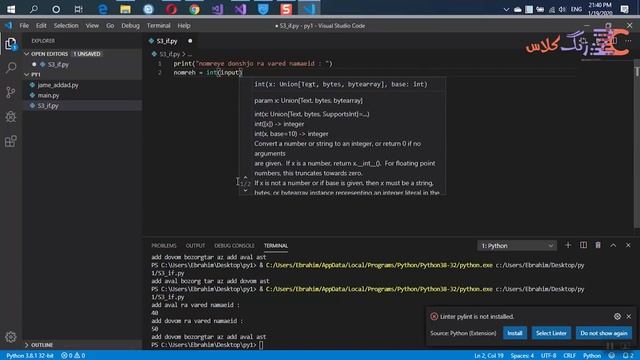The width and height of the screenshot is (640, 360).
Task: Open File Explorer from the taskbar
Action: pos(125,9)
